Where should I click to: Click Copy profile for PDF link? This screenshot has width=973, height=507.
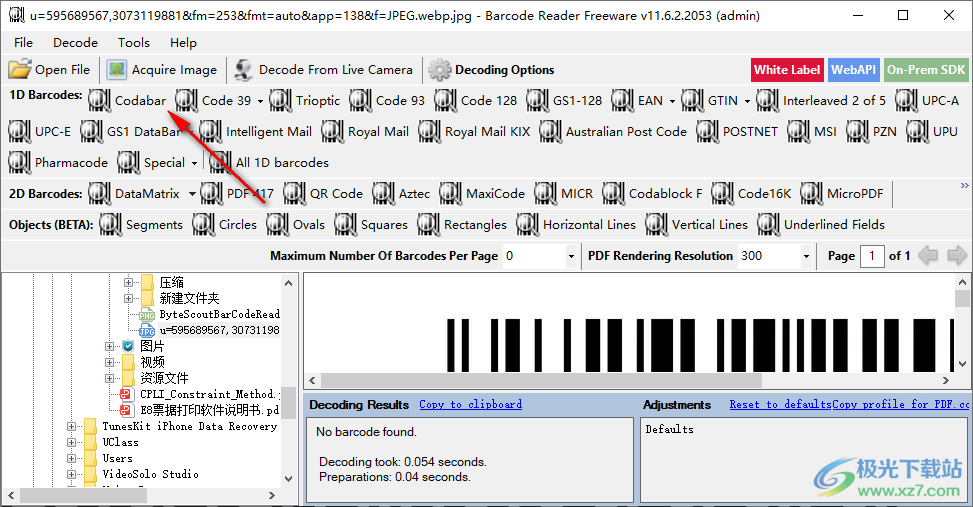[x=900, y=405]
